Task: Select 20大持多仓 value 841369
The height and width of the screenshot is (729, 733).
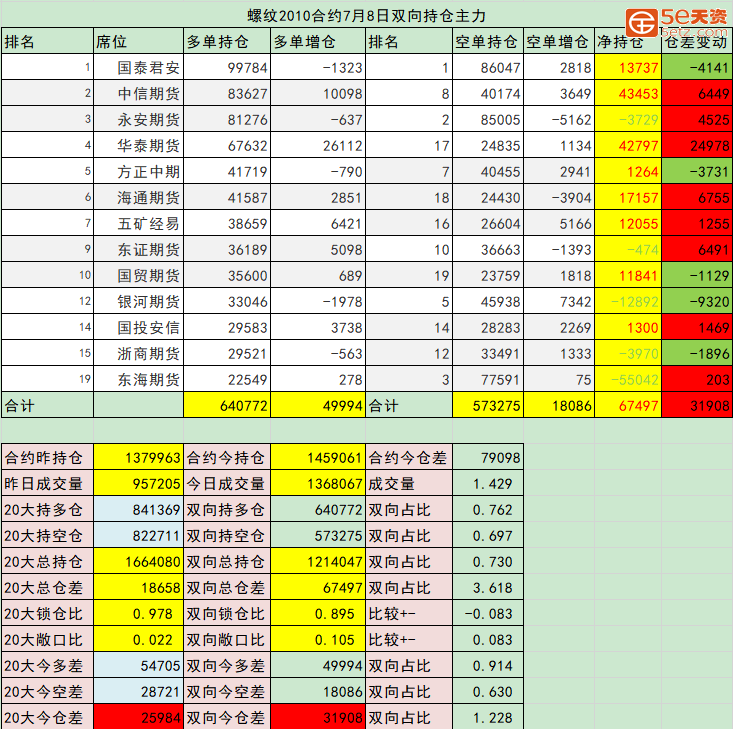Action: [138, 510]
